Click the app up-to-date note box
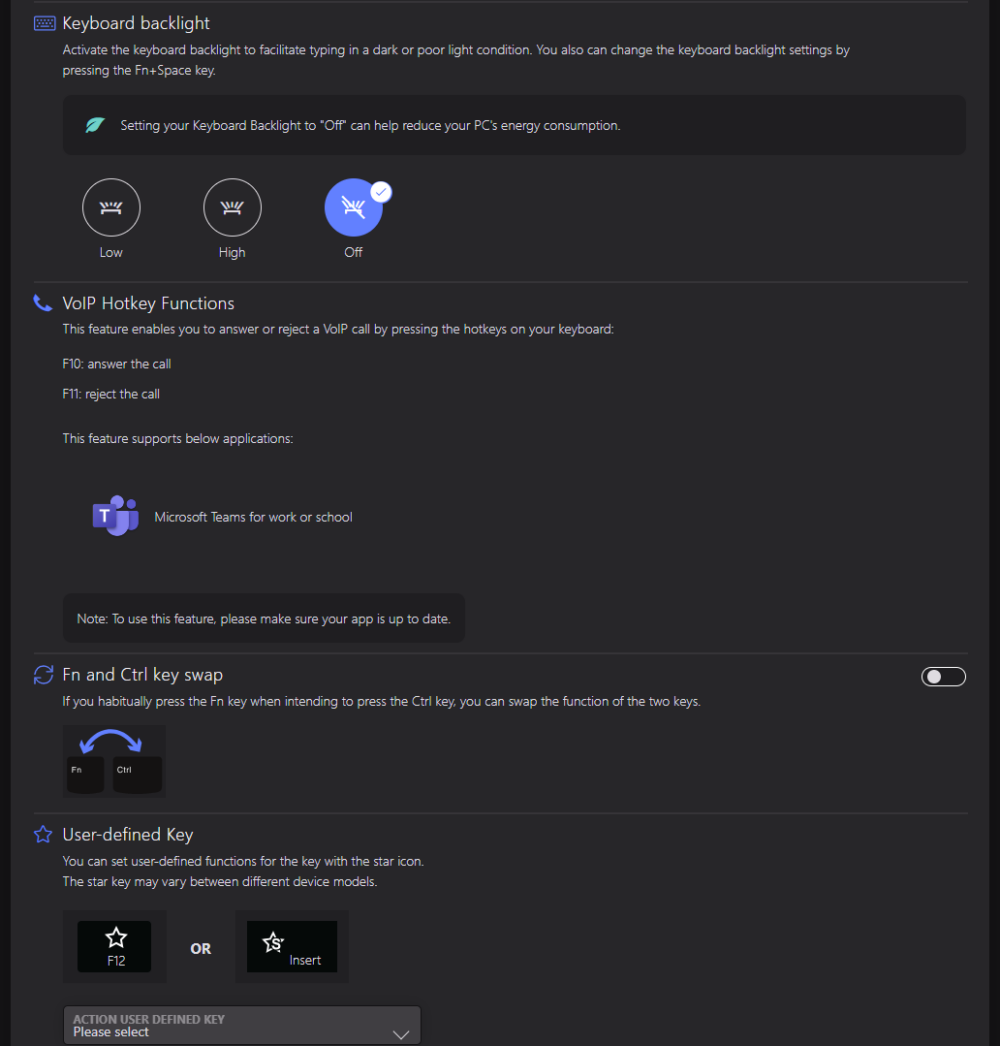This screenshot has width=1000, height=1046. tap(264, 619)
